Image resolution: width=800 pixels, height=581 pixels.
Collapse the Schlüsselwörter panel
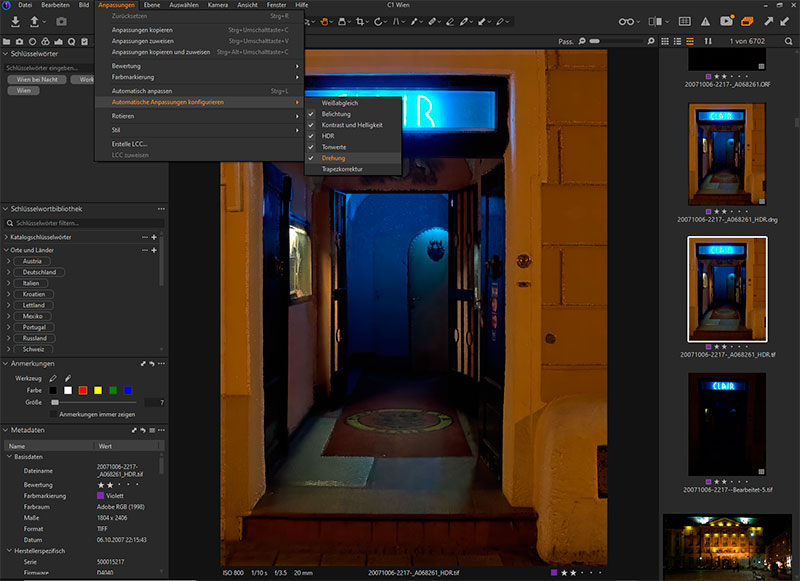pyautogui.click(x=6, y=54)
